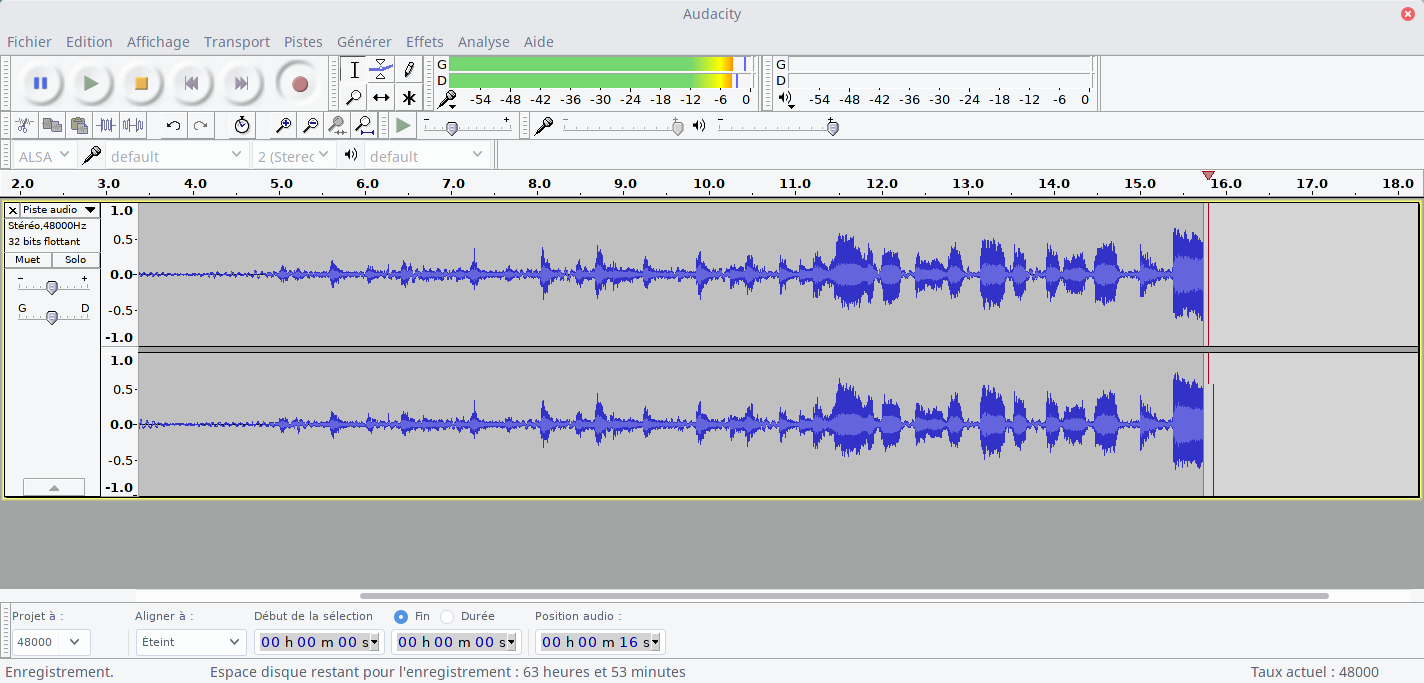Click Silence audio selection icon
The width and height of the screenshot is (1424, 683).
[133, 125]
